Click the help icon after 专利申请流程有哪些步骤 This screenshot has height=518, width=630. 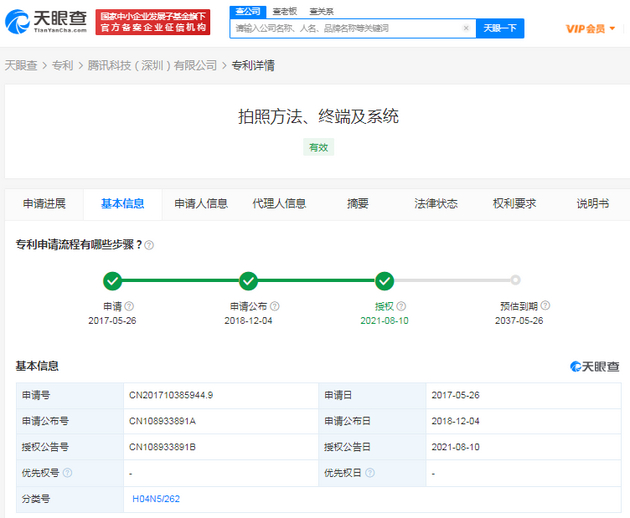click(x=149, y=245)
